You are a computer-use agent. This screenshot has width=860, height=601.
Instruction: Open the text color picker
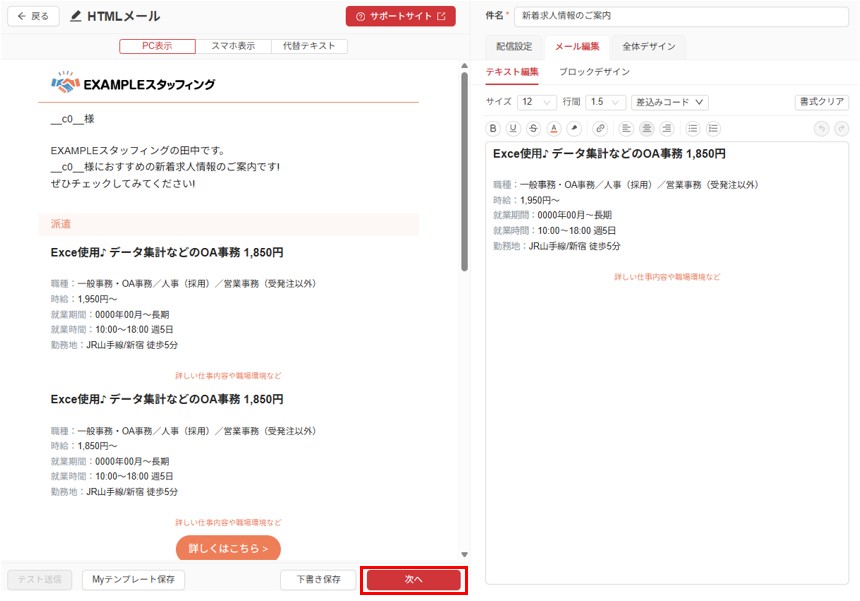click(553, 128)
